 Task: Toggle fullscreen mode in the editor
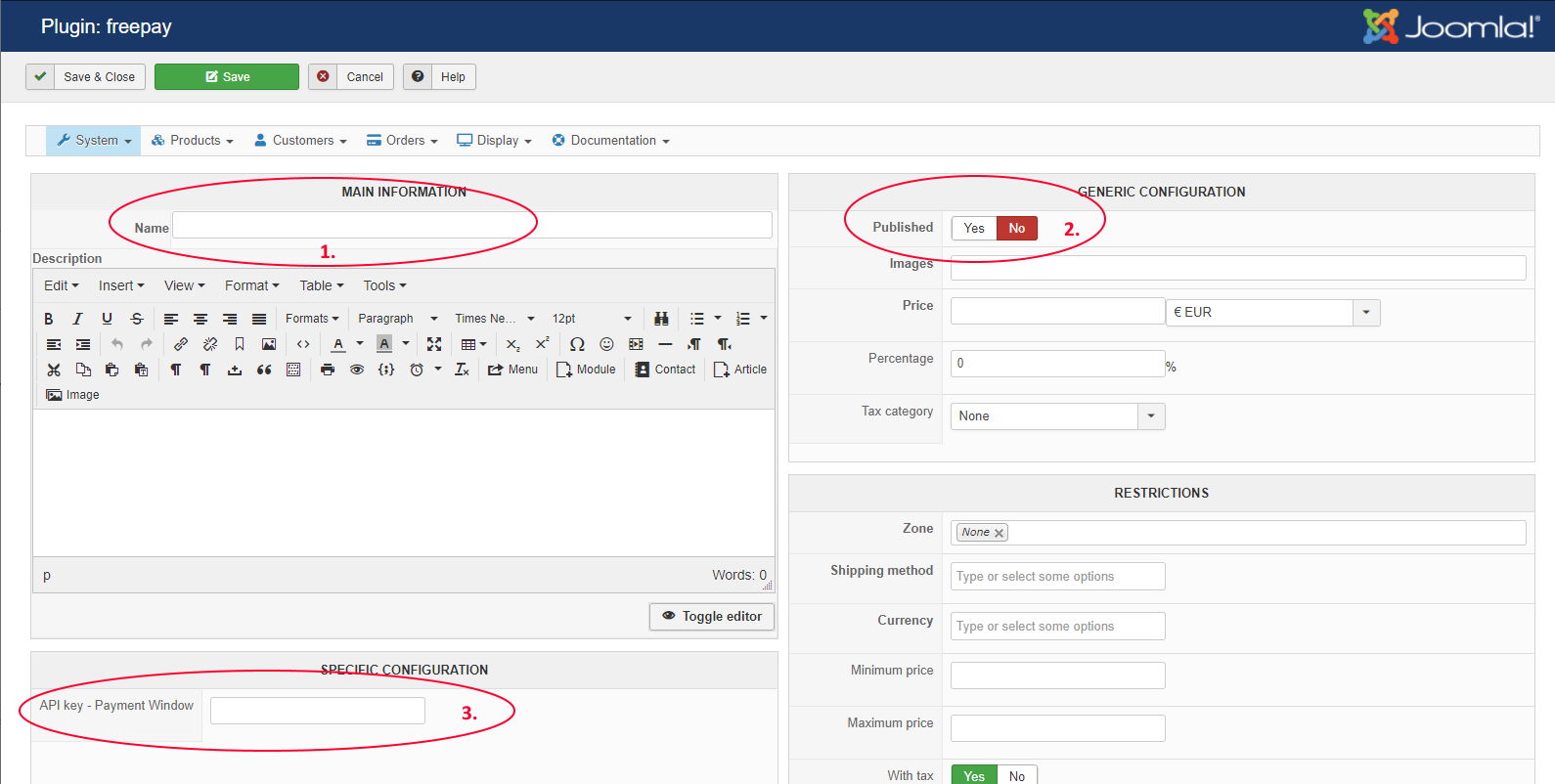(x=434, y=344)
